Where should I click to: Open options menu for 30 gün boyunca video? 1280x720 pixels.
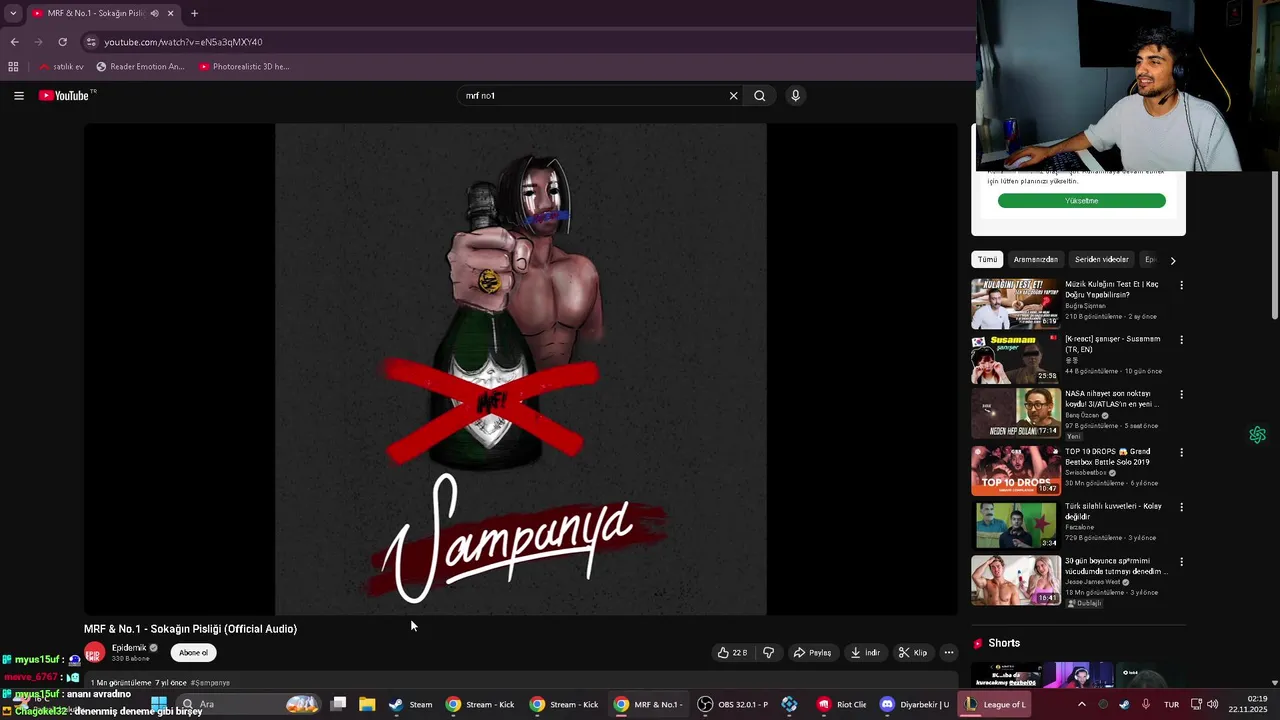(x=1181, y=562)
